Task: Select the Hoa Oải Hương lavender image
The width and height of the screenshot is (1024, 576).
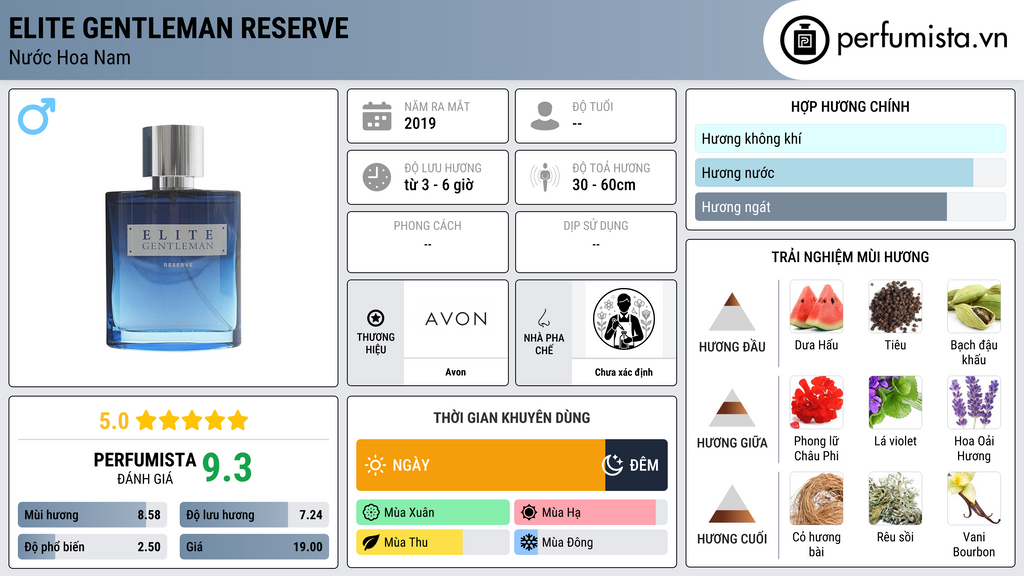Action: coord(974,402)
